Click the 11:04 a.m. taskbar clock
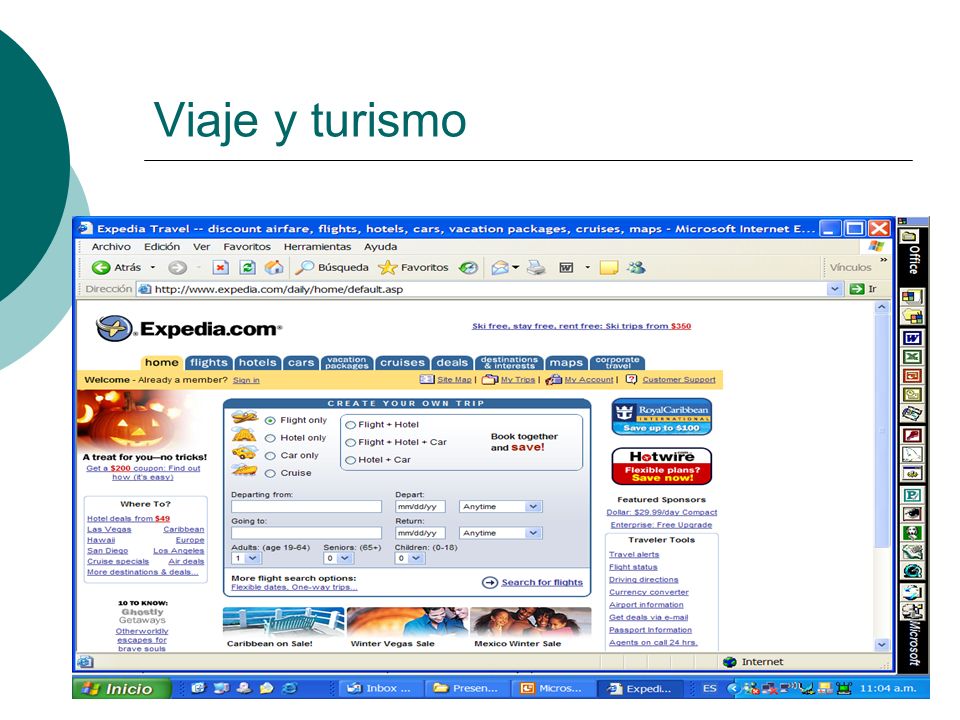Screen dimensions: 960x720 coord(888,689)
